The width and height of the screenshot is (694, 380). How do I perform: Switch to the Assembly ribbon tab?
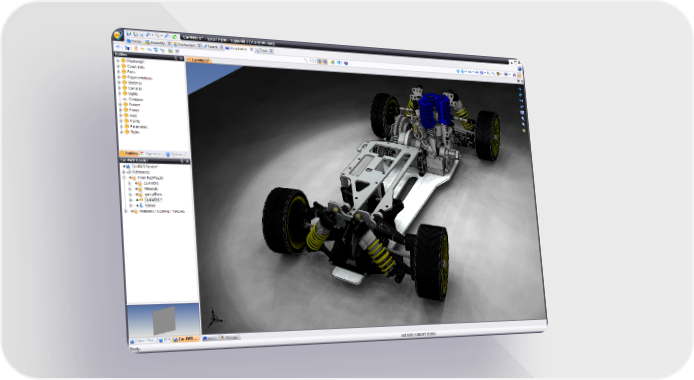click(x=156, y=42)
